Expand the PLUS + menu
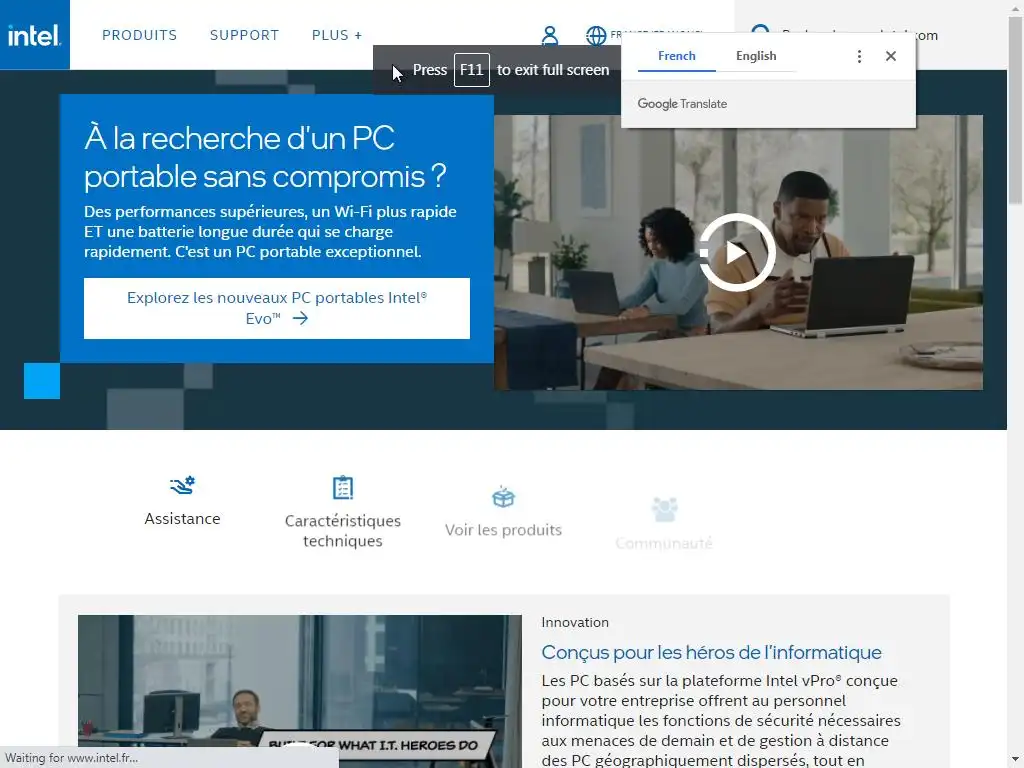Image resolution: width=1024 pixels, height=768 pixels. click(337, 35)
